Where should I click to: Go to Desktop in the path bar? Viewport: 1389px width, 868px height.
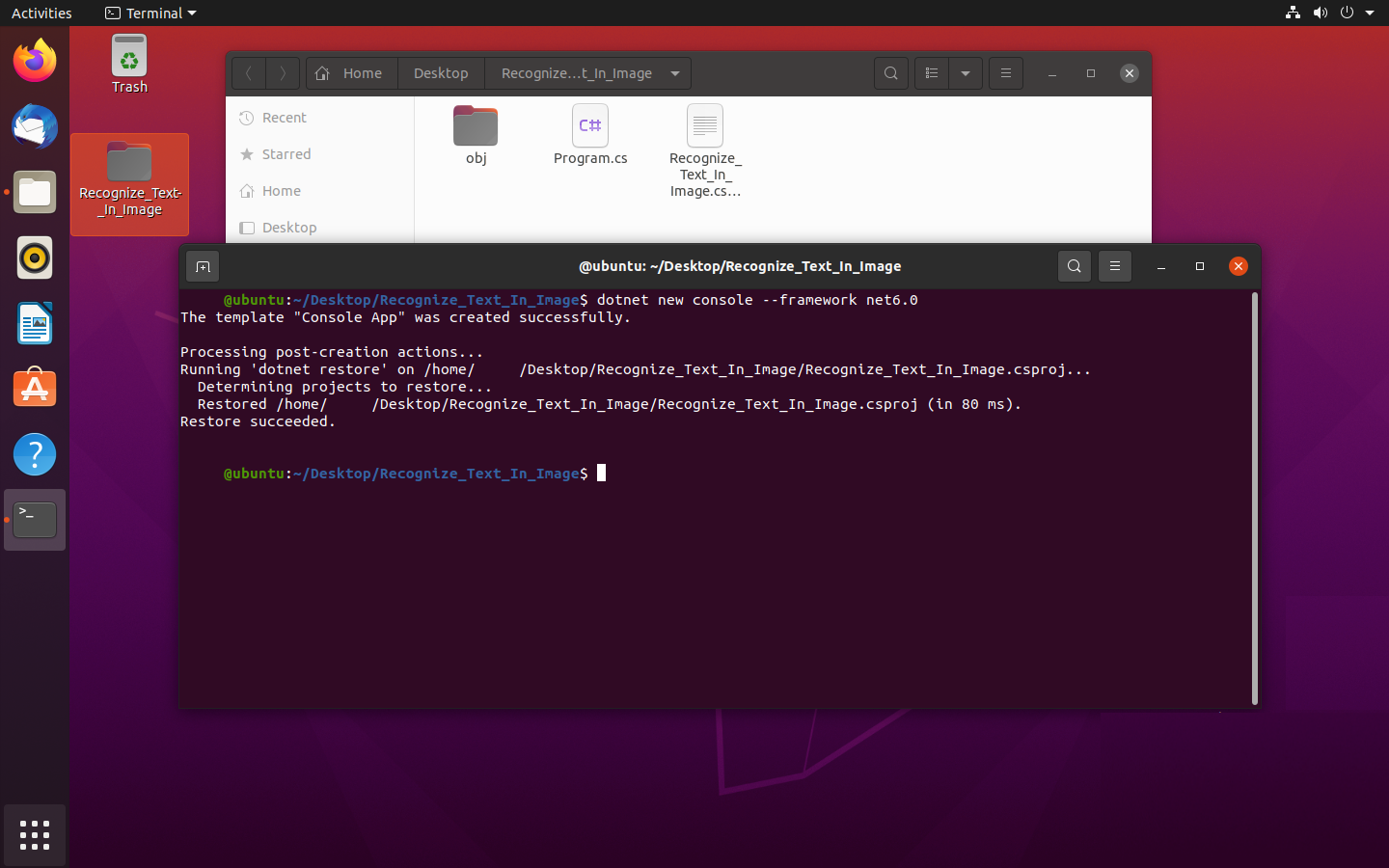pyautogui.click(x=441, y=73)
